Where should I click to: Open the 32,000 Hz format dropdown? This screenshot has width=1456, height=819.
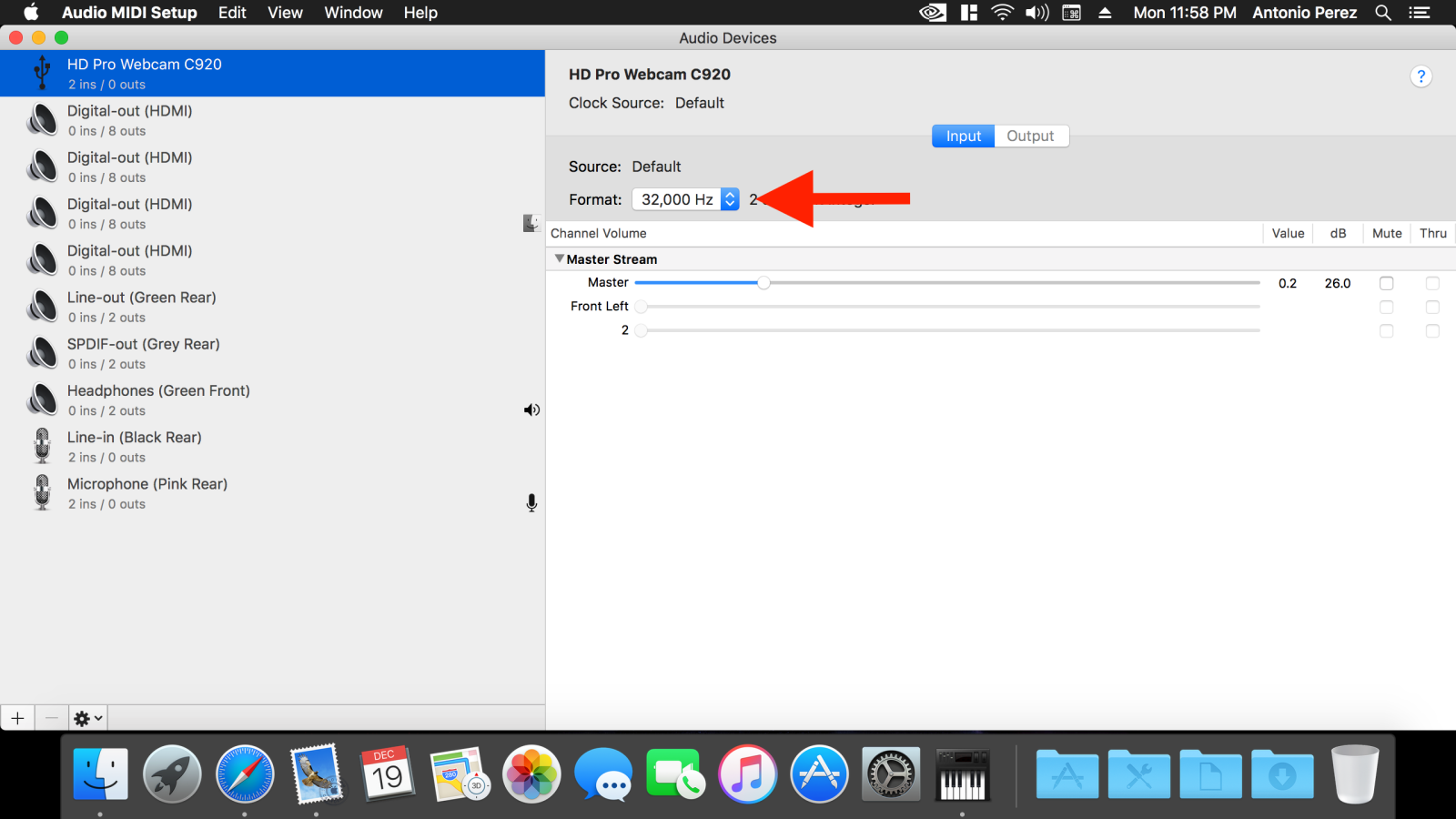click(685, 199)
